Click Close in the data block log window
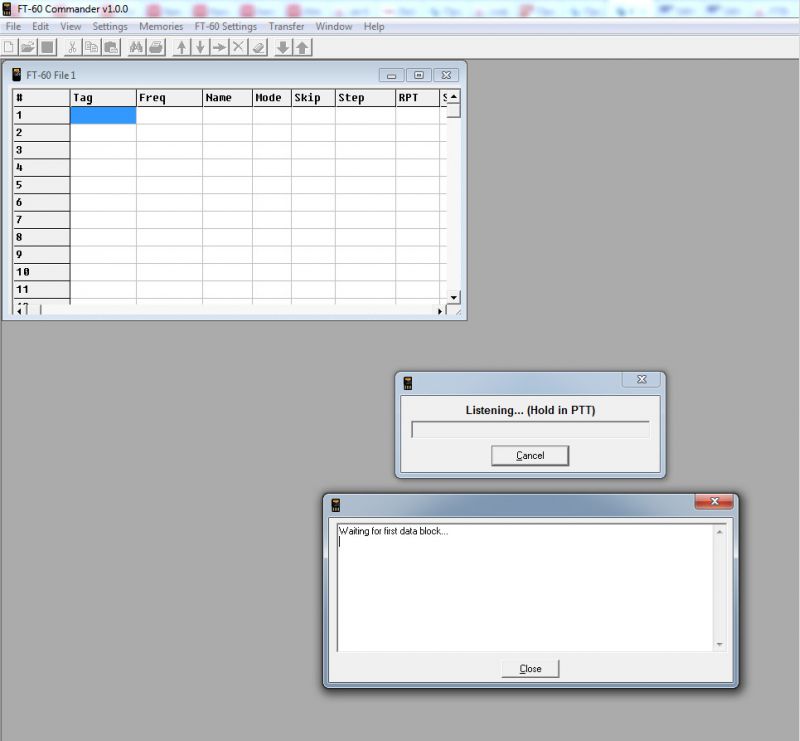 [530, 669]
